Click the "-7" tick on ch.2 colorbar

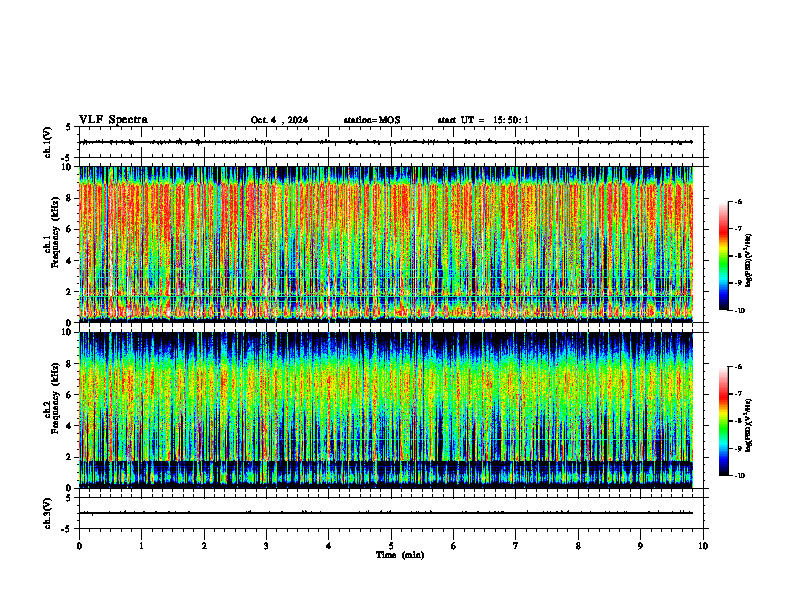tap(738, 394)
